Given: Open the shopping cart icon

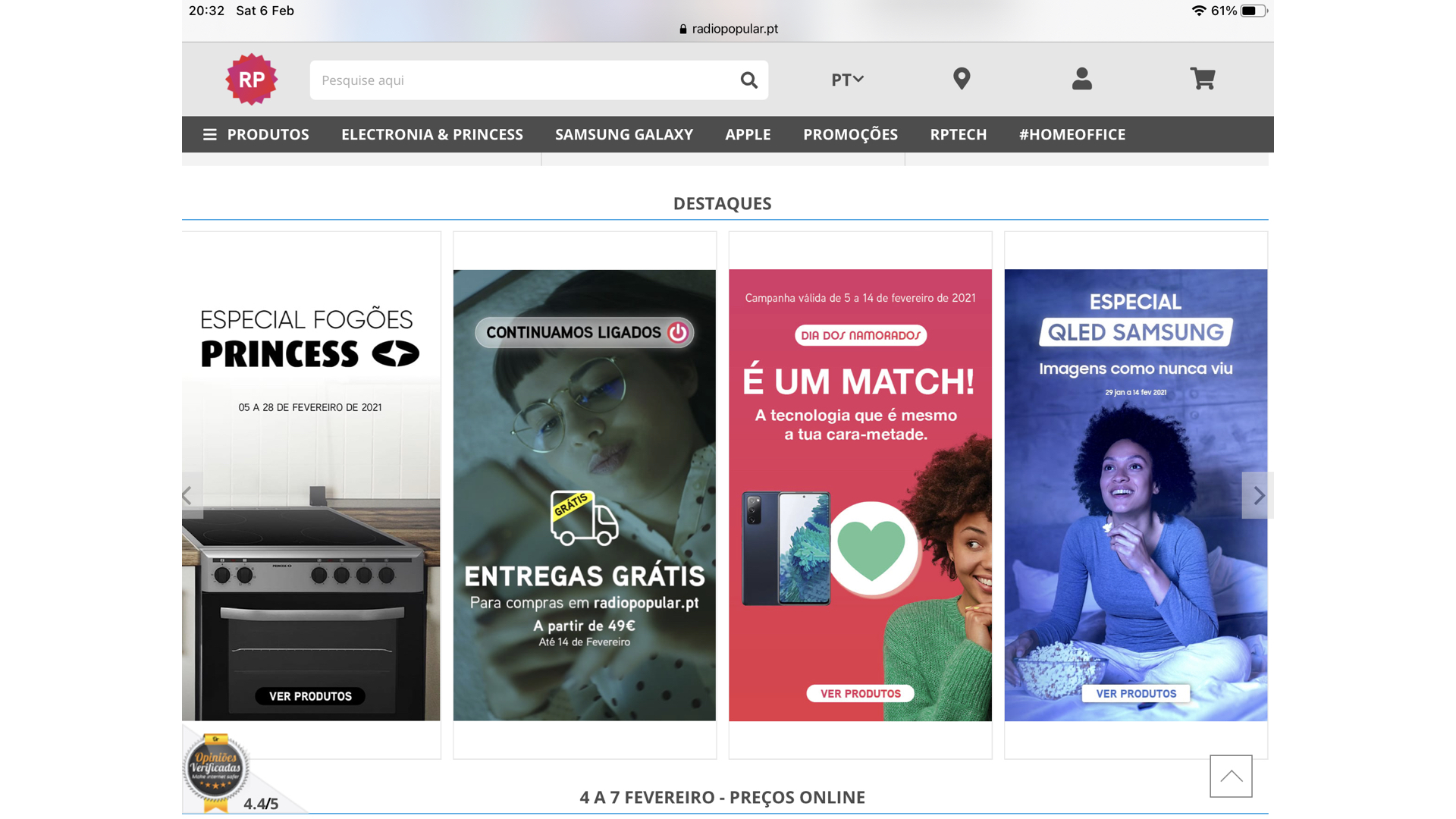Looking at the screenshot, I should click(x=1203, y=79).
